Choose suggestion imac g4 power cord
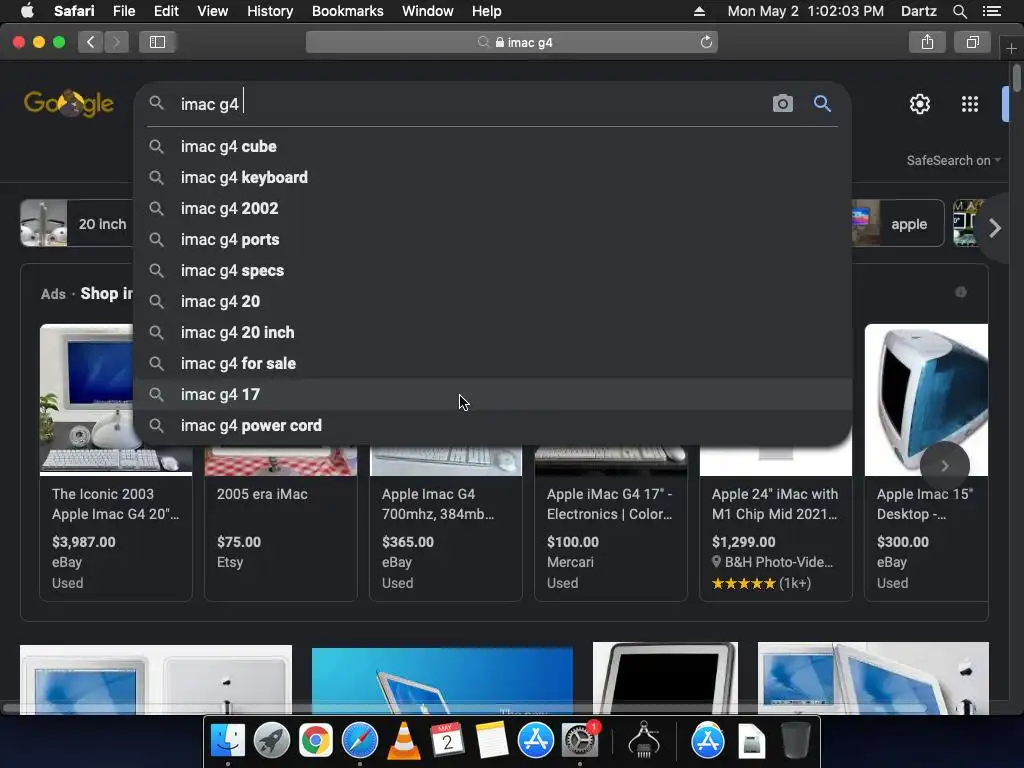The height and width of the screenshot is (768, 1024). (x=492, y=426)
